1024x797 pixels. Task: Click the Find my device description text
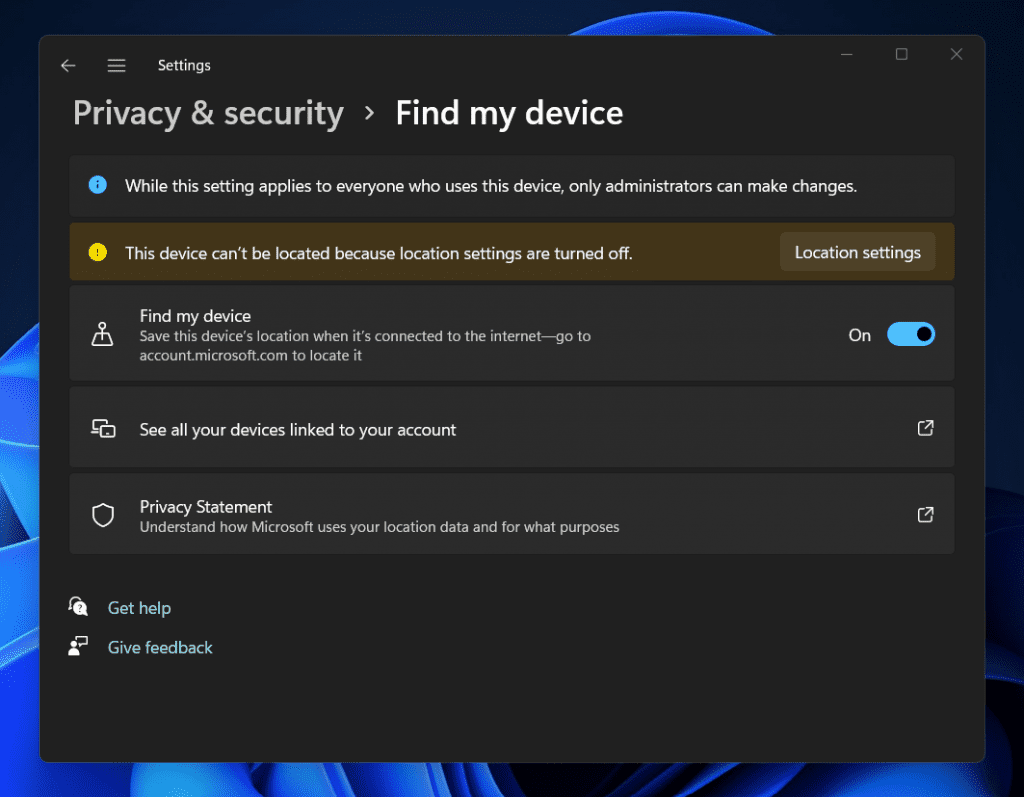[364, 345]
